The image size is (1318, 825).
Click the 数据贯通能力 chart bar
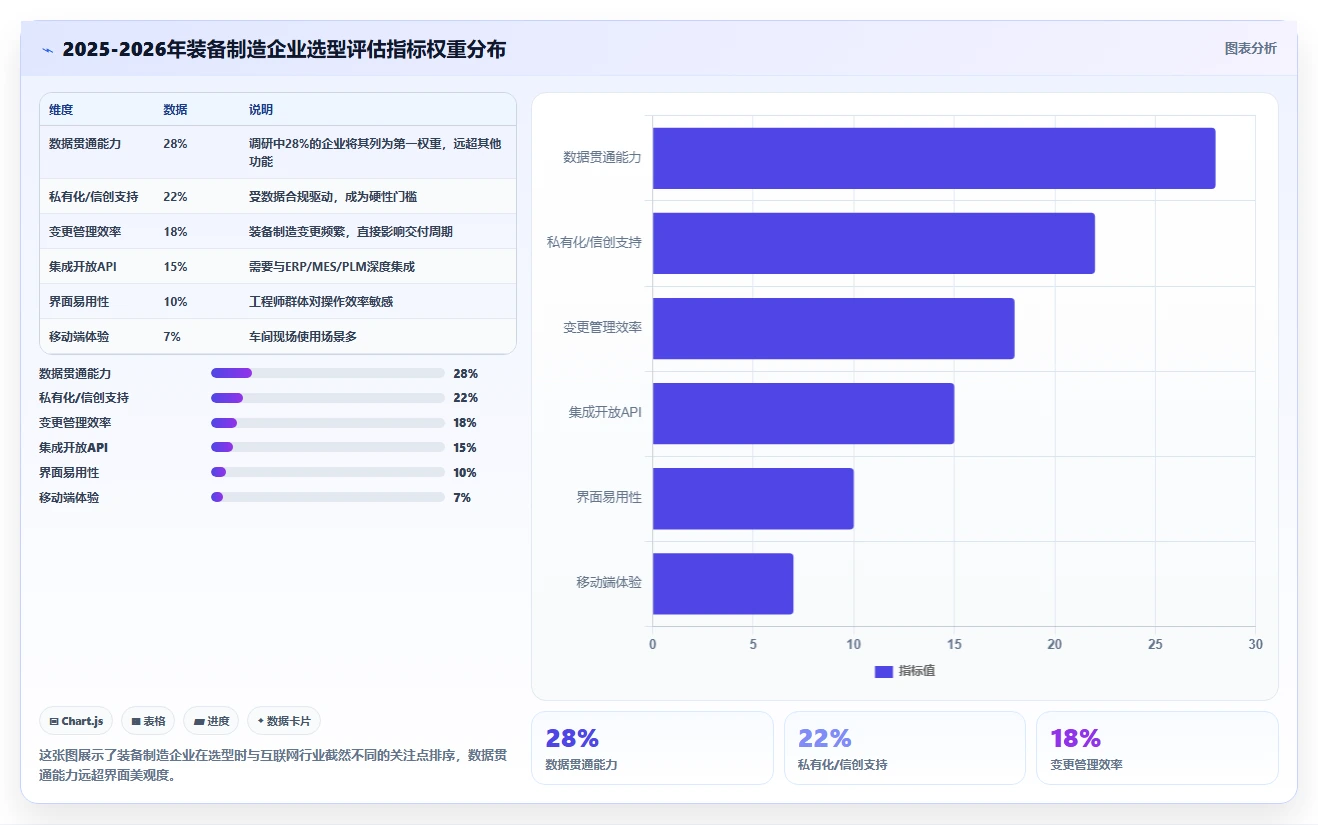934,158
